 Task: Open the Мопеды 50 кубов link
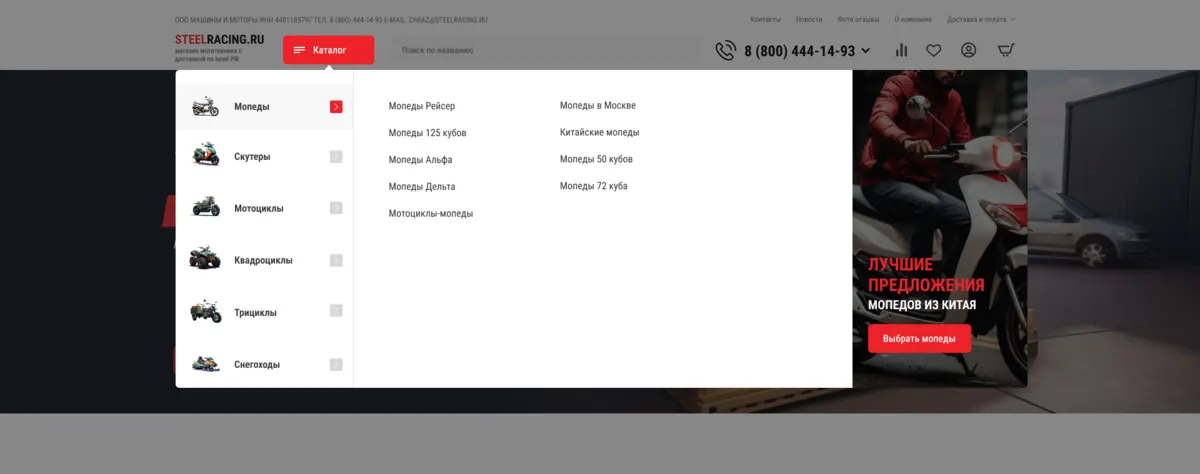(596, 159)
